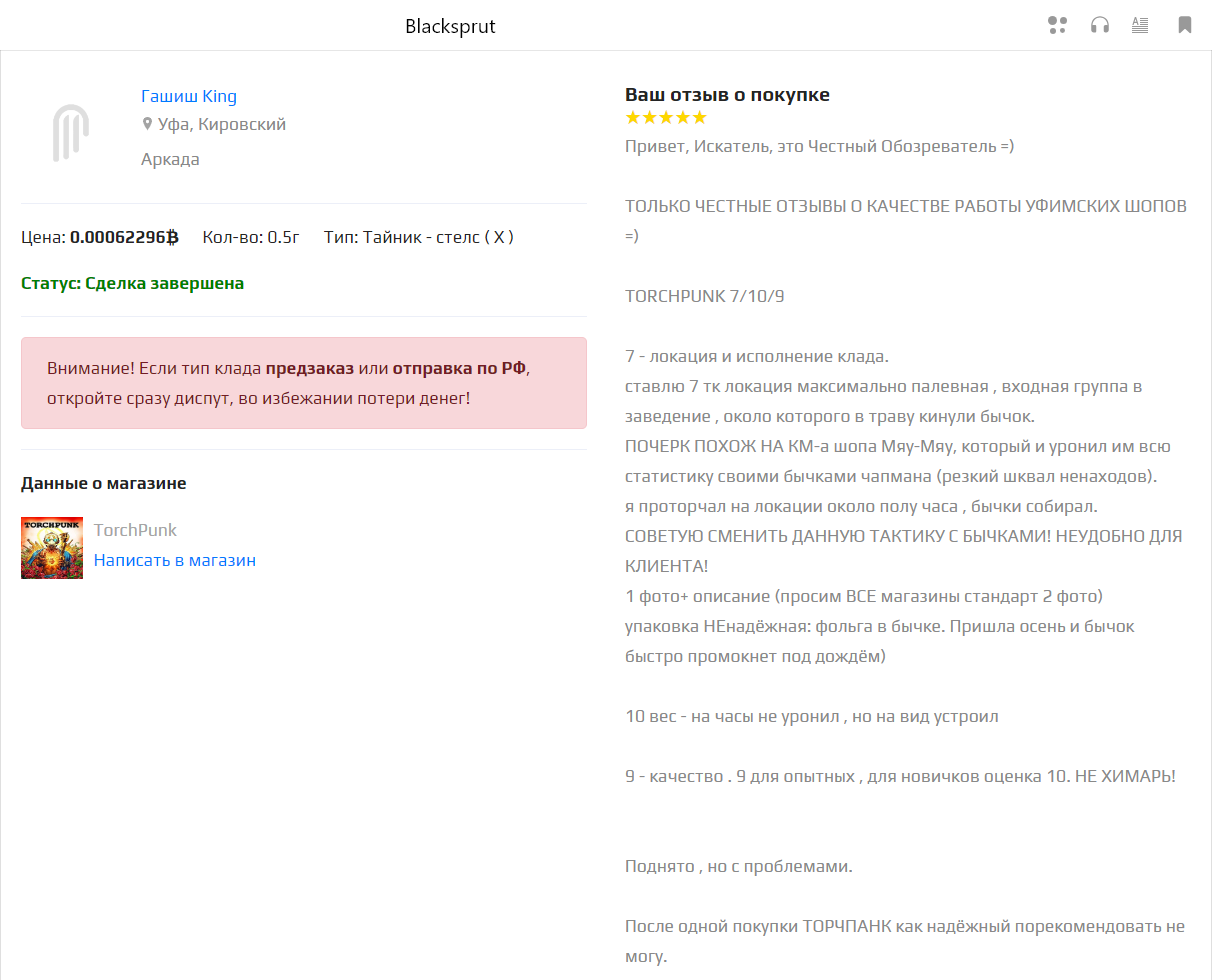Image resolution: width=1212 pixels, height=980 pixels.
Task: Click the bookmark icon in the header
Action: point(1185,25)
